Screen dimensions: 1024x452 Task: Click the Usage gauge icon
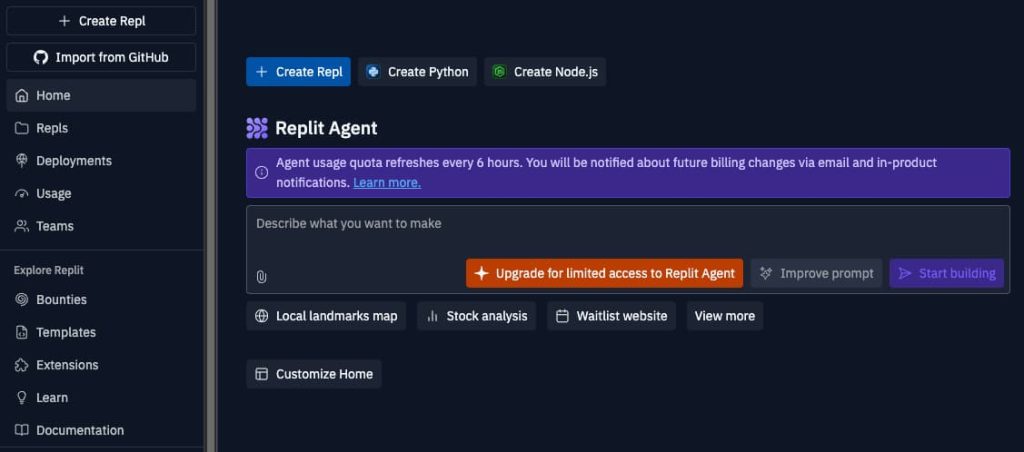click(x=22, y=194)
